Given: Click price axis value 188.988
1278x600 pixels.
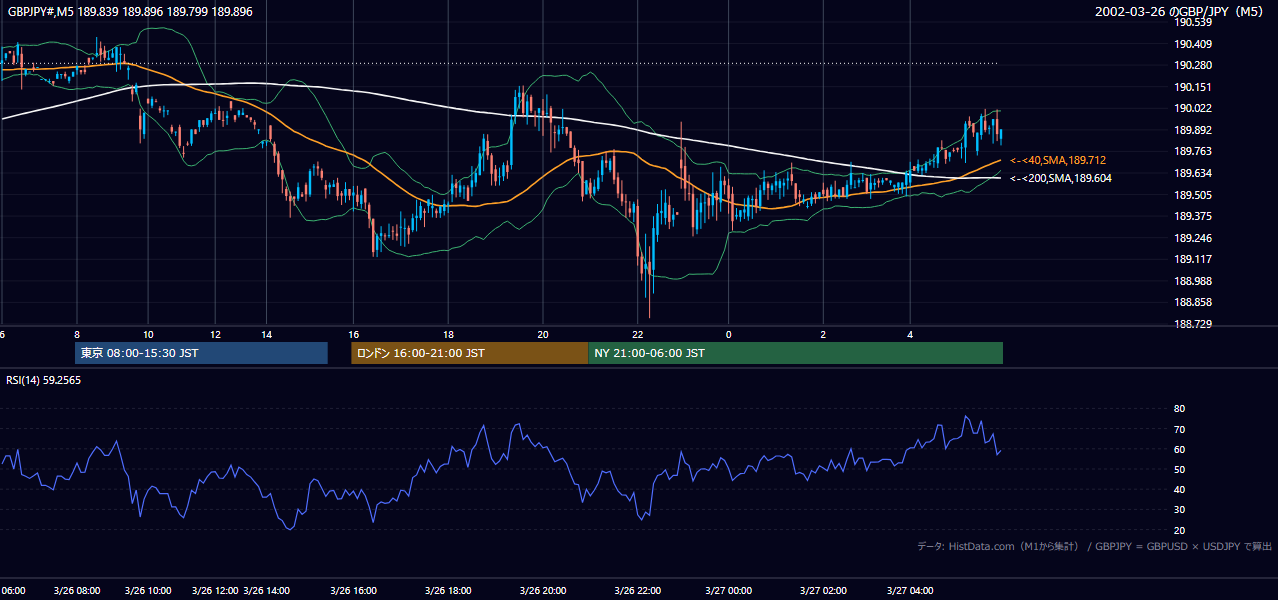Looking at the screenshot, I should click(1194, 281).
